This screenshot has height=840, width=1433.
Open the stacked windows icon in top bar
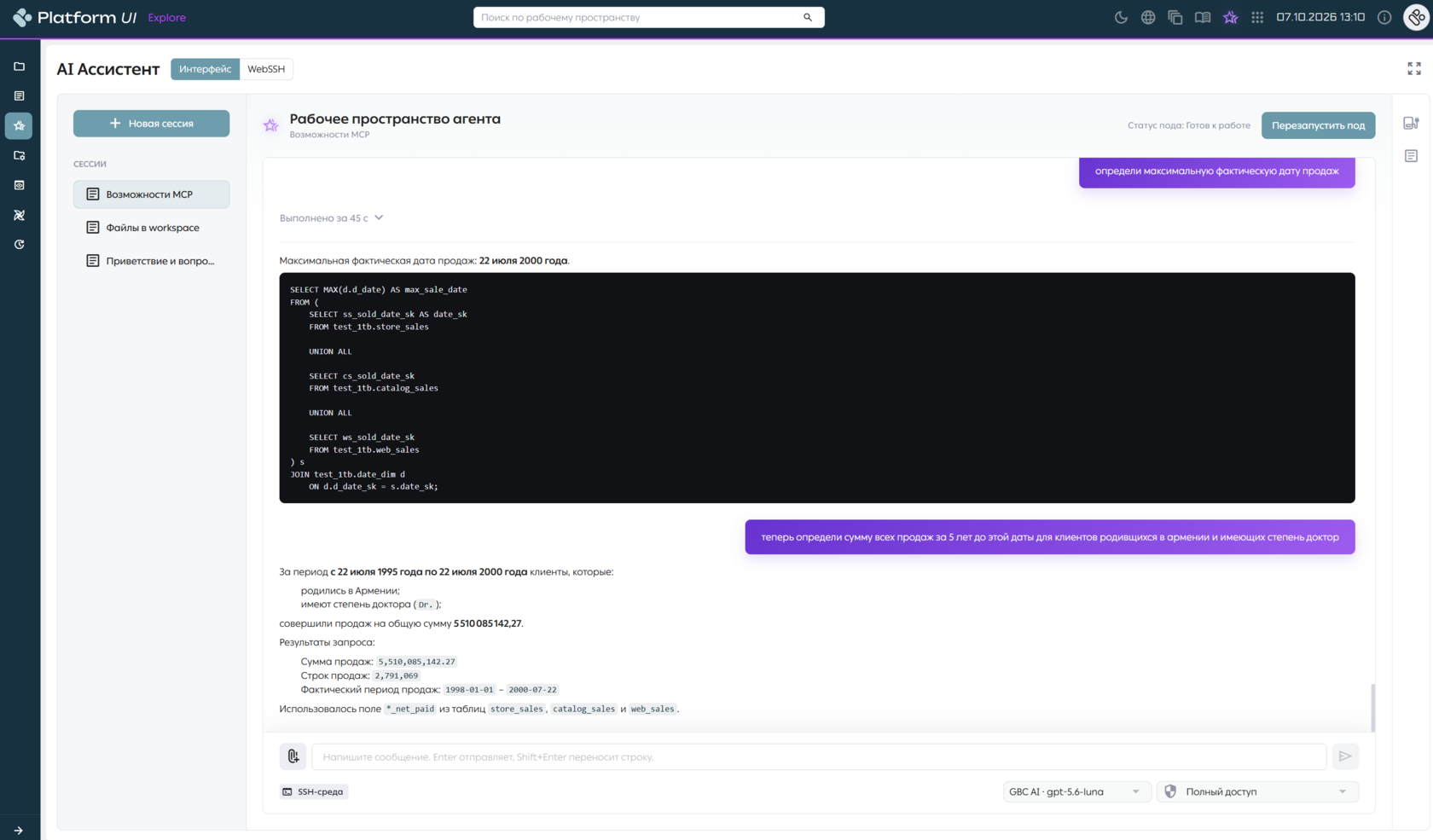(x=1175, y=17)
